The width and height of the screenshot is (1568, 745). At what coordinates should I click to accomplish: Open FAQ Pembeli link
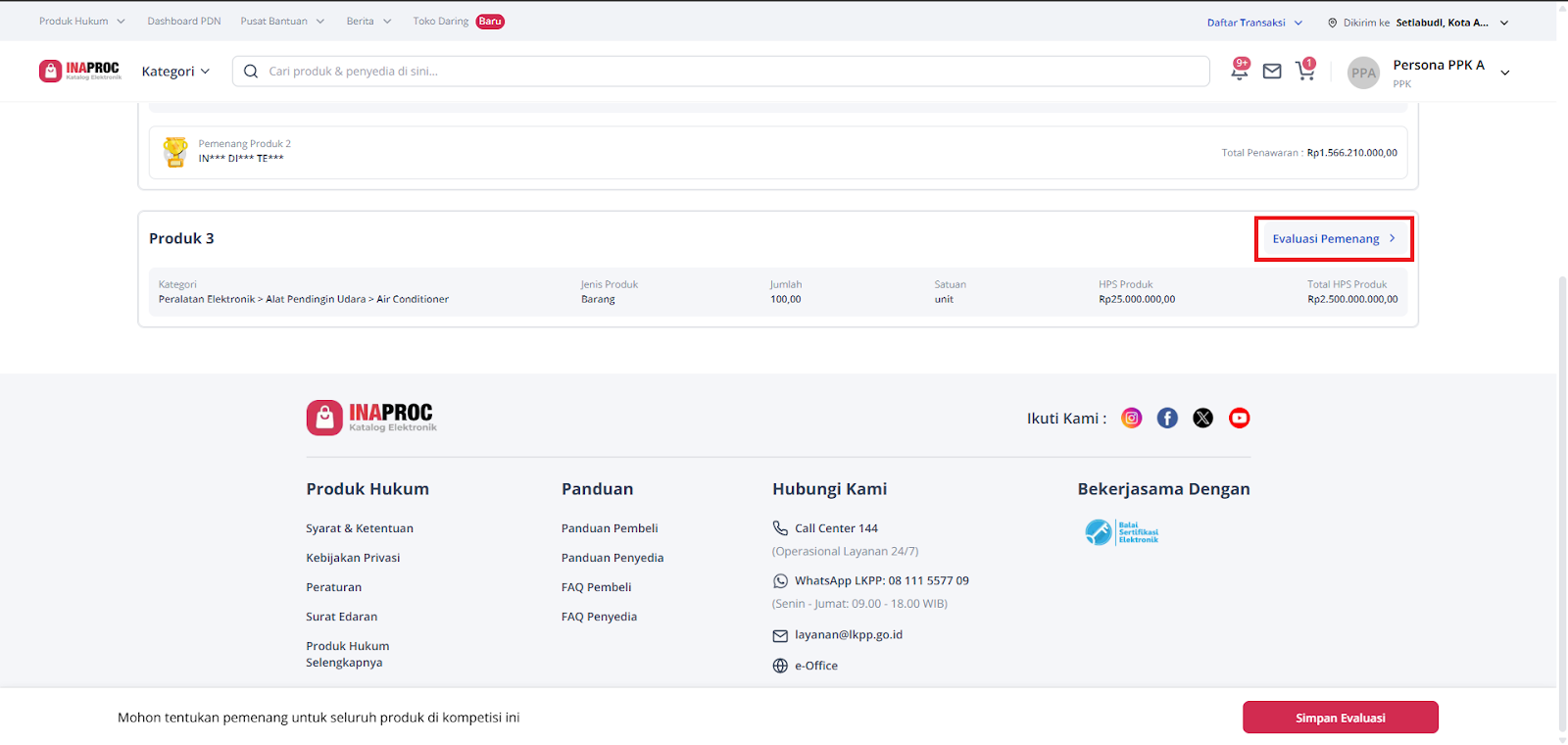(x=597, y=587)
